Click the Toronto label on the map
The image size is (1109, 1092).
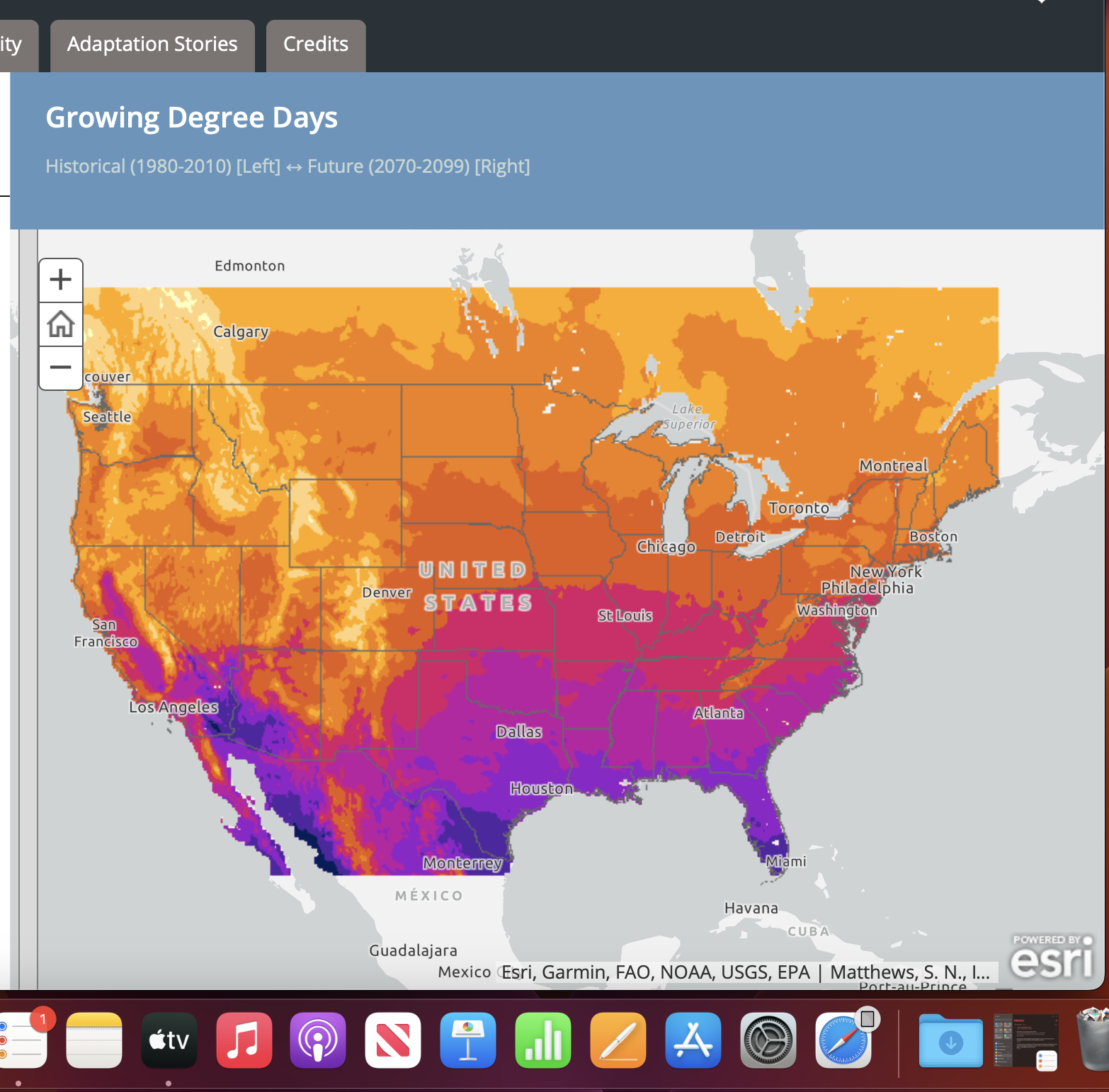pyautogui.click(x=799, y=508)
